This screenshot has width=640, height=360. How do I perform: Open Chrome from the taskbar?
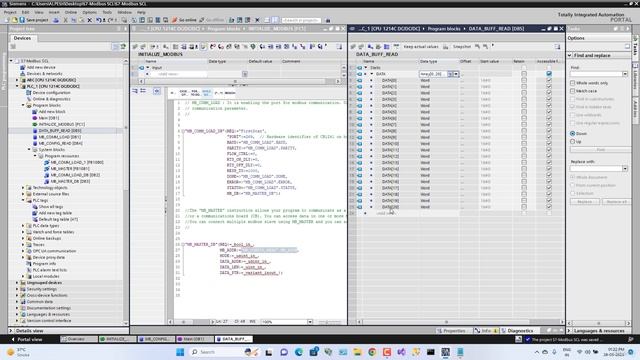point(372,352)
